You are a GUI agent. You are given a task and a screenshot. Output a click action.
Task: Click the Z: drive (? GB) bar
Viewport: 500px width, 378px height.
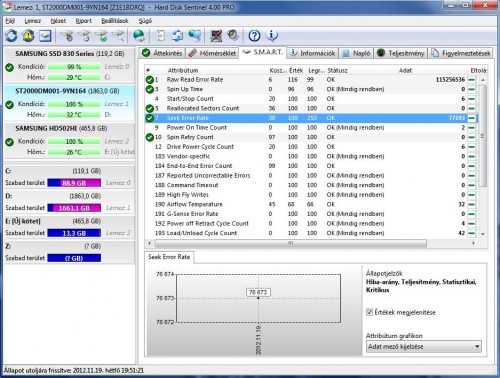[74, 258]
